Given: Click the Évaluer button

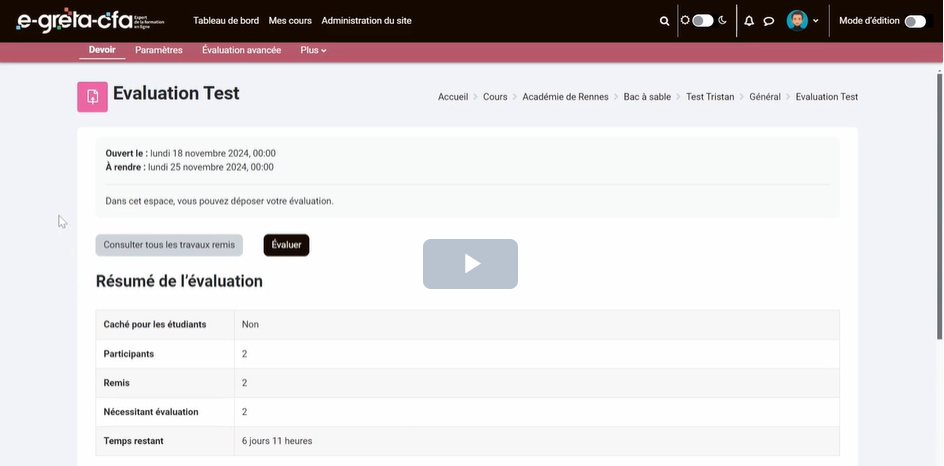Looking at the screenshot, I should click(286, 245).
